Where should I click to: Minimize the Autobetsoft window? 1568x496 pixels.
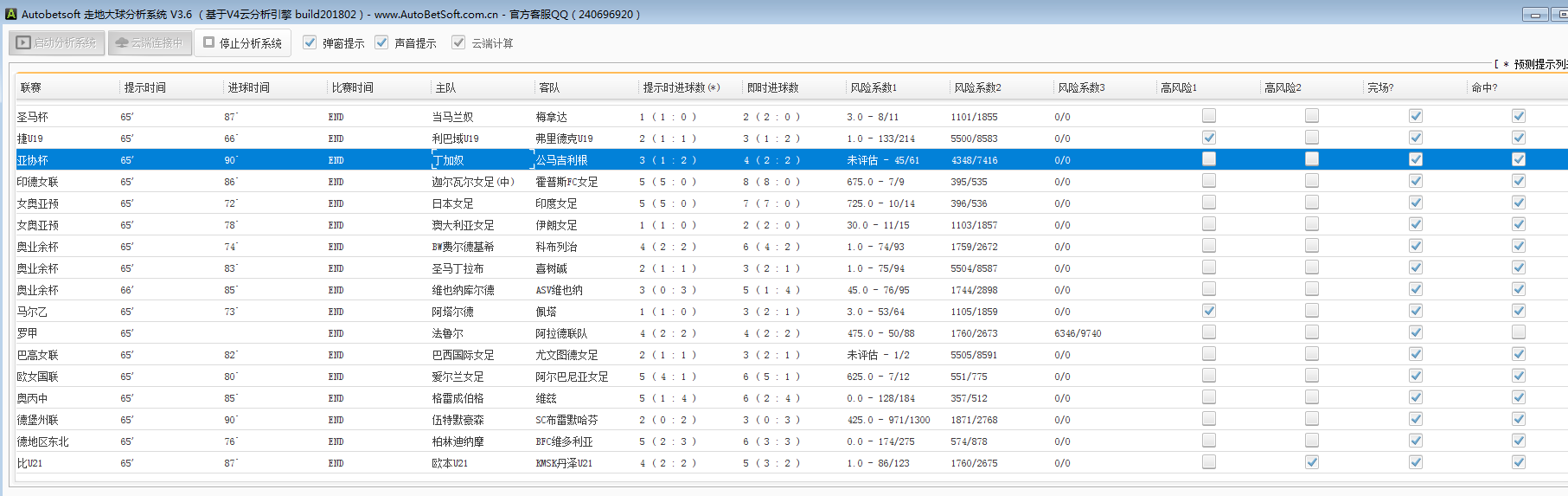click(1535, 15)
